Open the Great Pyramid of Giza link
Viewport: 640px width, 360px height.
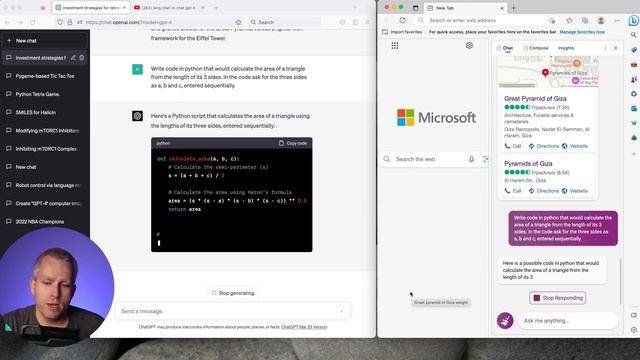[535, 98]
